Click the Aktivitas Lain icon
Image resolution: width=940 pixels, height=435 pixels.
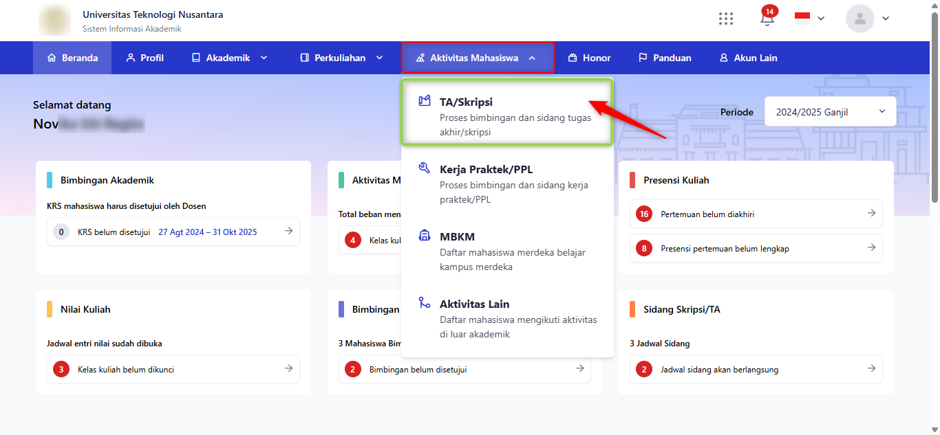(424, 303)
